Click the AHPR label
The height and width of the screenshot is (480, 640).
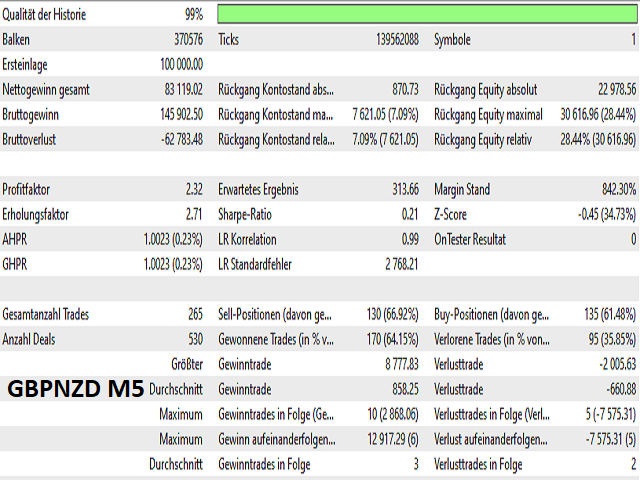(x=15, y=239)
